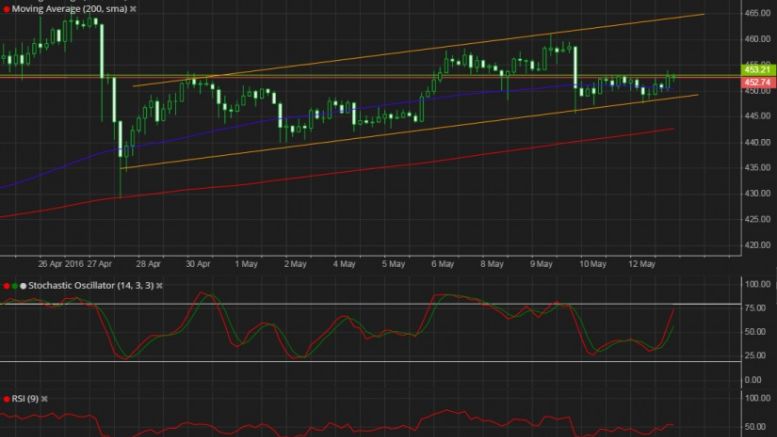Screen dimensions: 777x437
Task: Click the red Stochastic Oscillator color dot
Action: pos(5,286)
